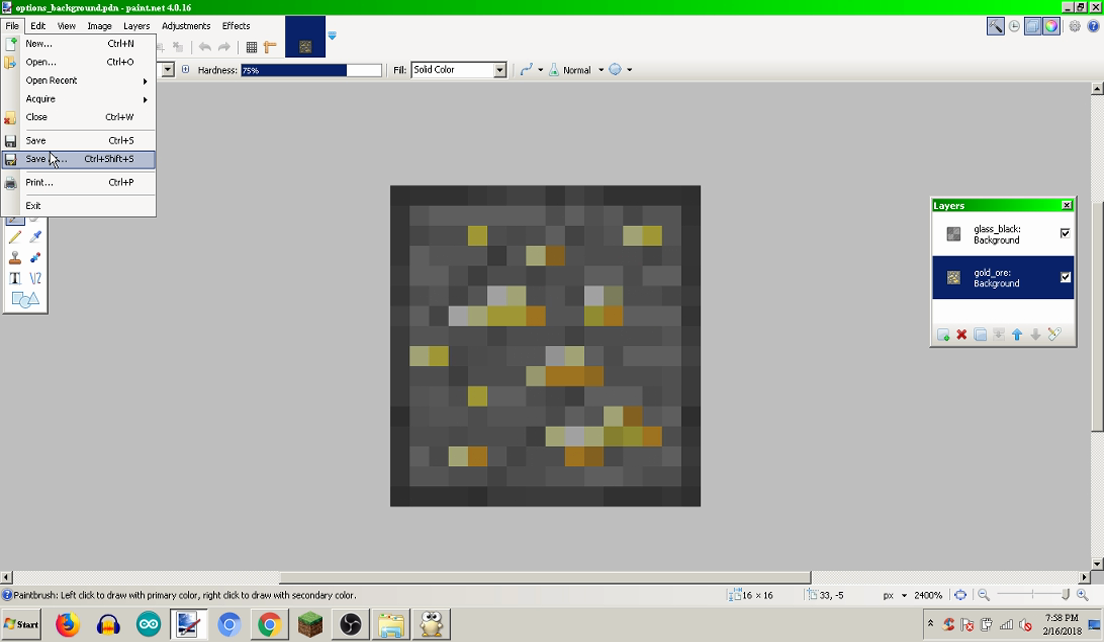Open the Normal blend mode dropdown
This screenshot has width=1104, height=642.
601,70
